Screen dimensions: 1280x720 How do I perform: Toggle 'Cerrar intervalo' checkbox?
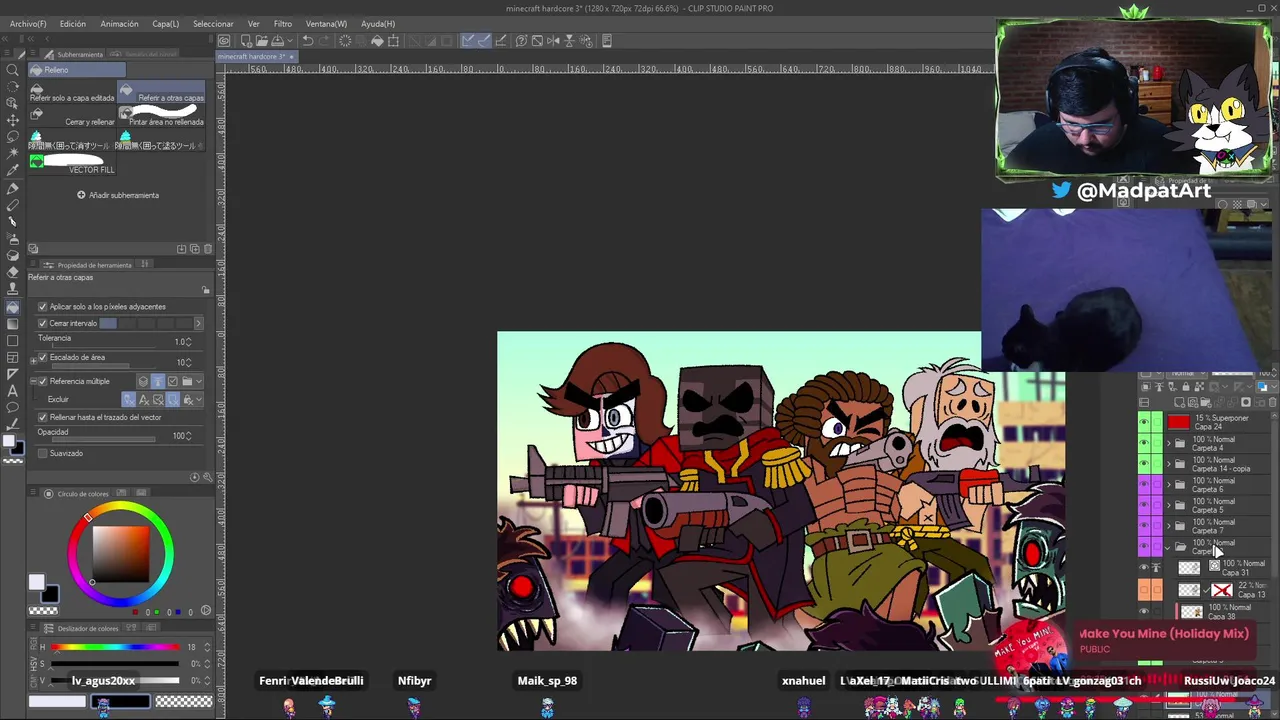pyautogui.click(x=43, y=323)
